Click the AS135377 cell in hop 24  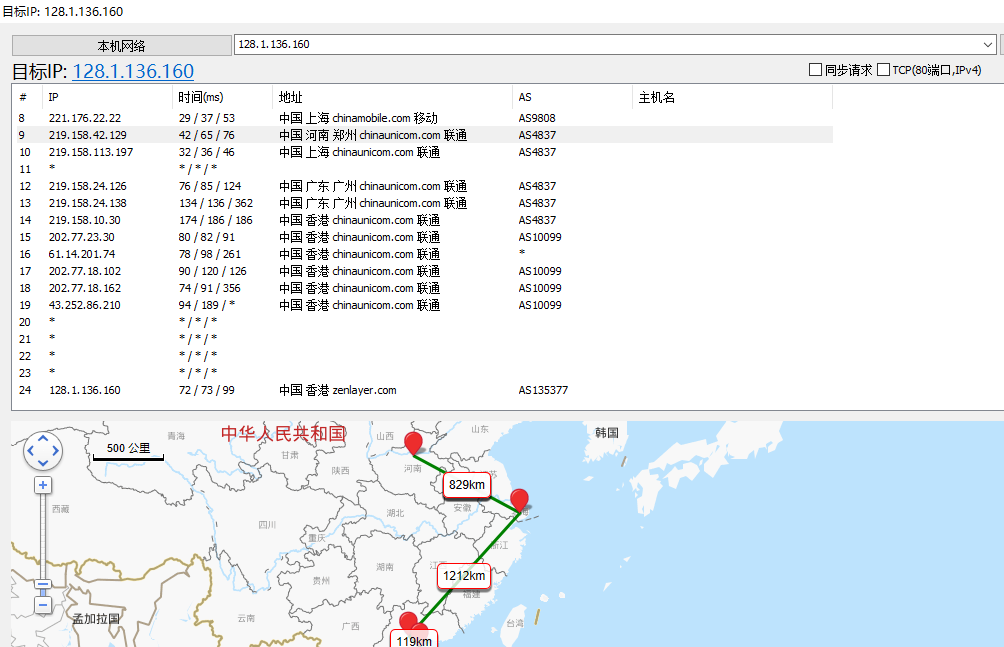(x=543, y=390)
